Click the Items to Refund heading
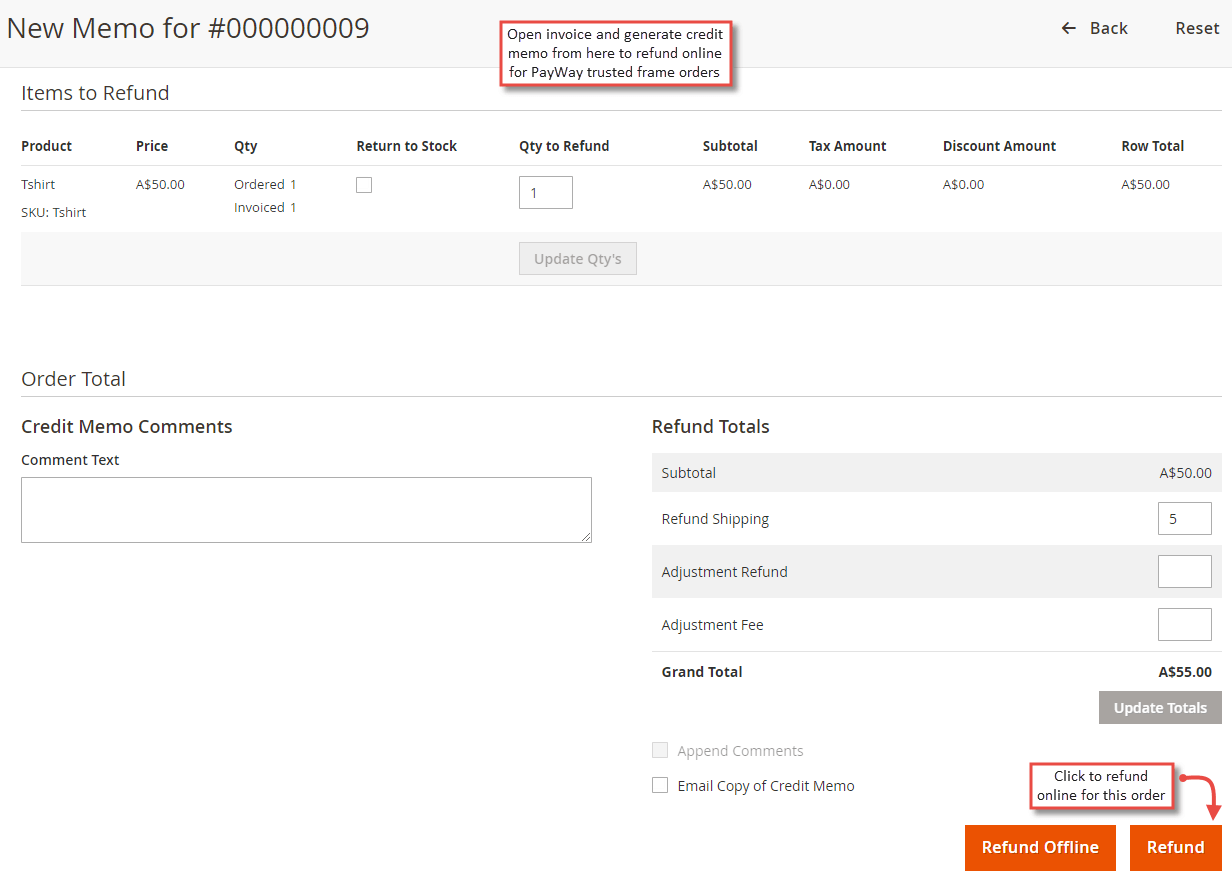 point(95,93)
